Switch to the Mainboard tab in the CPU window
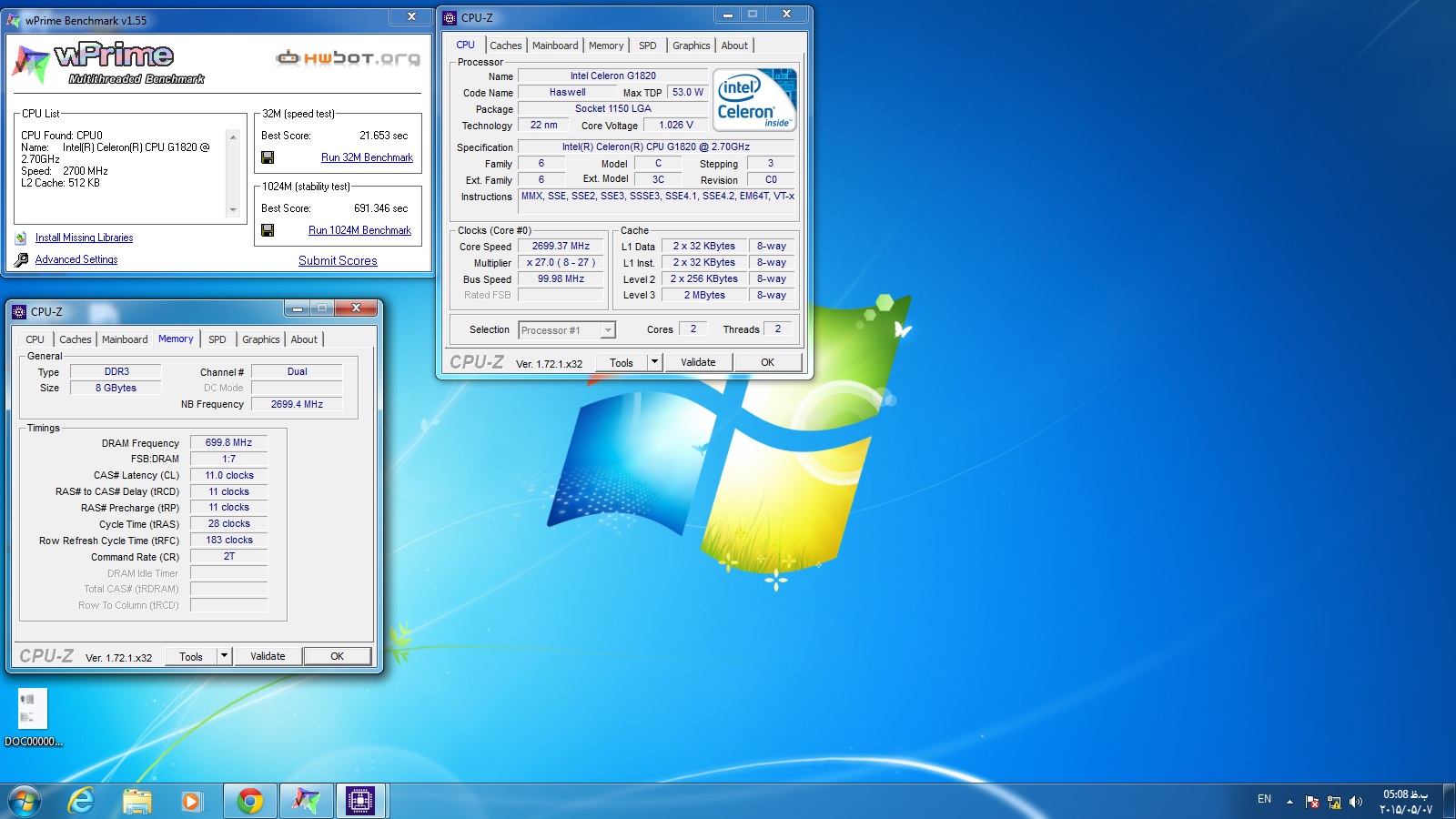Image resolution: width=1456 pixels, height=819 pixels. [555, 45]
